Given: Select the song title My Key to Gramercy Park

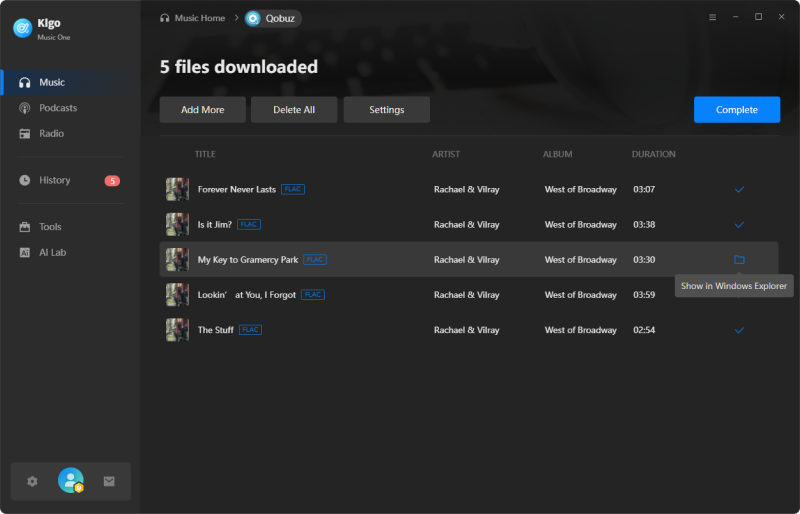Looking at the screenshot, I should 248,260.
